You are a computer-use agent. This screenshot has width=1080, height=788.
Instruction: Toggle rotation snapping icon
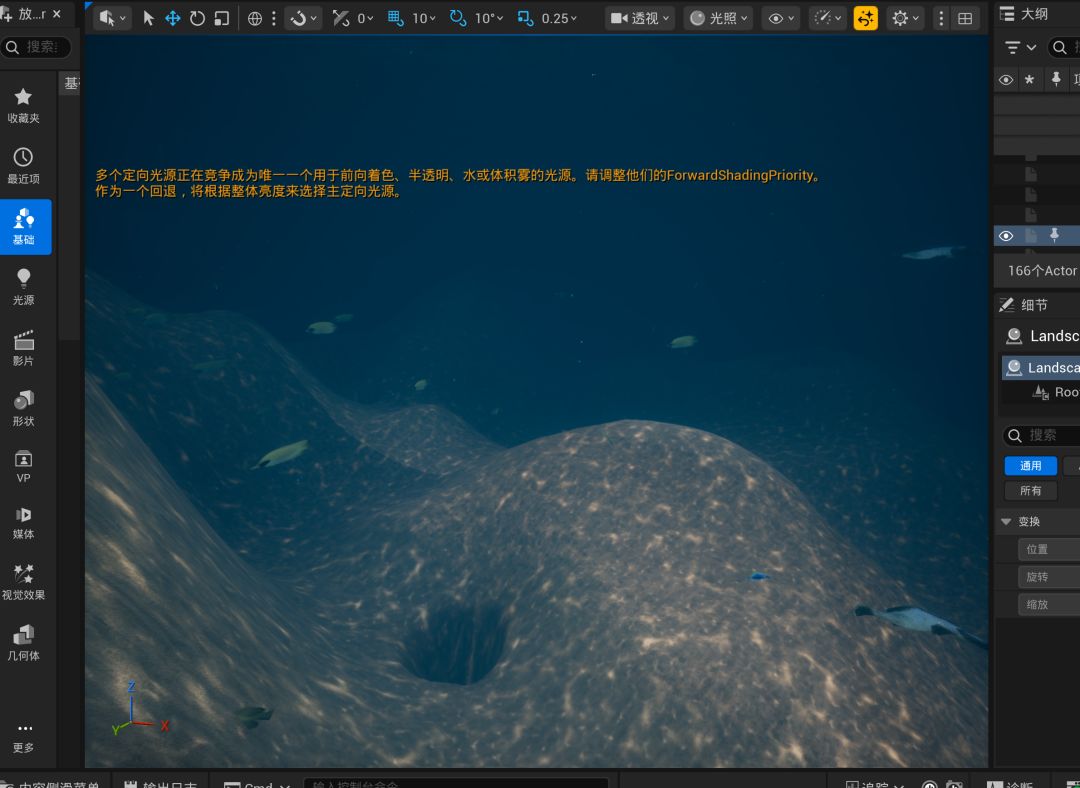457,19
